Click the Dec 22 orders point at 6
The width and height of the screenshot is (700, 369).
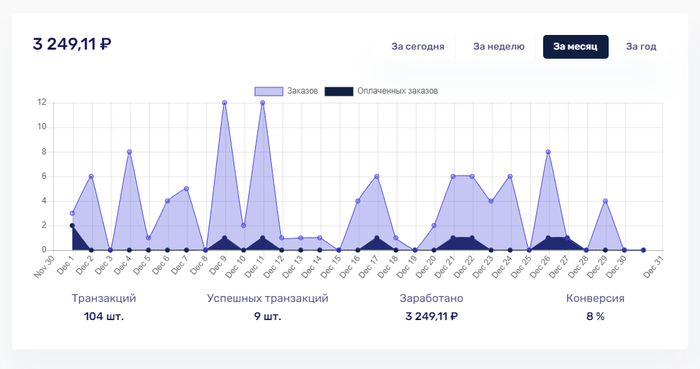point(472,177)
